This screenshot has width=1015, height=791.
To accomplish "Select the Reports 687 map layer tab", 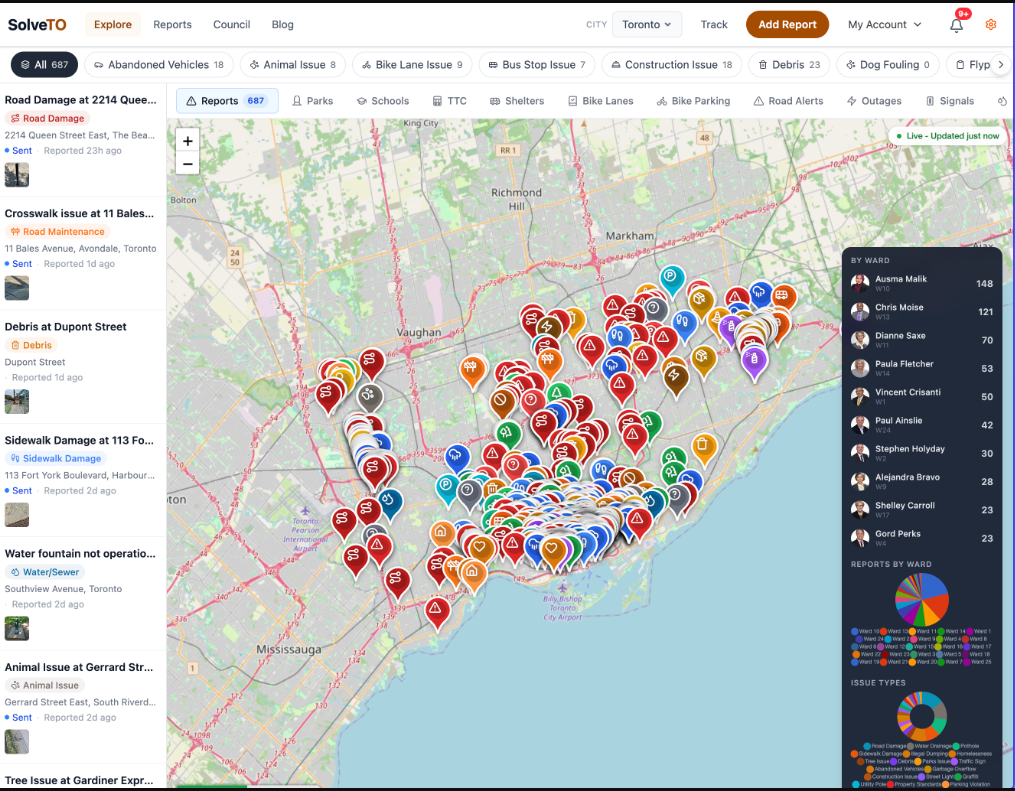I will 227,101.
